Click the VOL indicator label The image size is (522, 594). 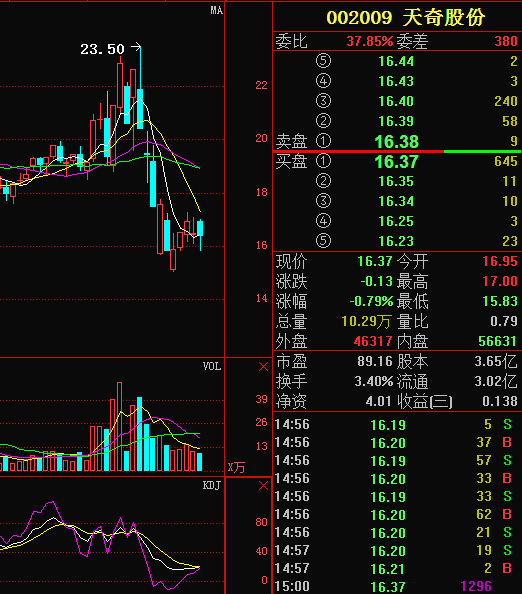(x=212, y=366)
